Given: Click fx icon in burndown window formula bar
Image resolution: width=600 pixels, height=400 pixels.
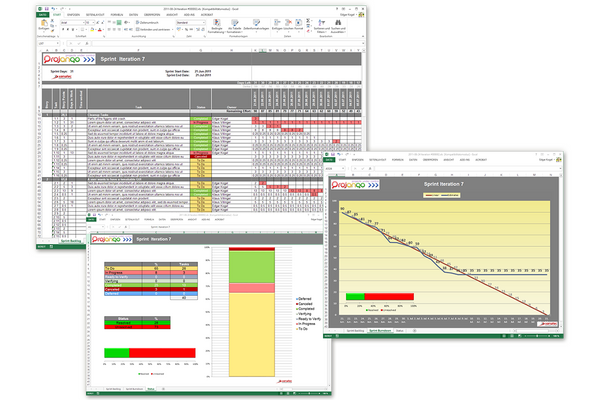Looking at the screenshot, I should click(x=370, y=168).
